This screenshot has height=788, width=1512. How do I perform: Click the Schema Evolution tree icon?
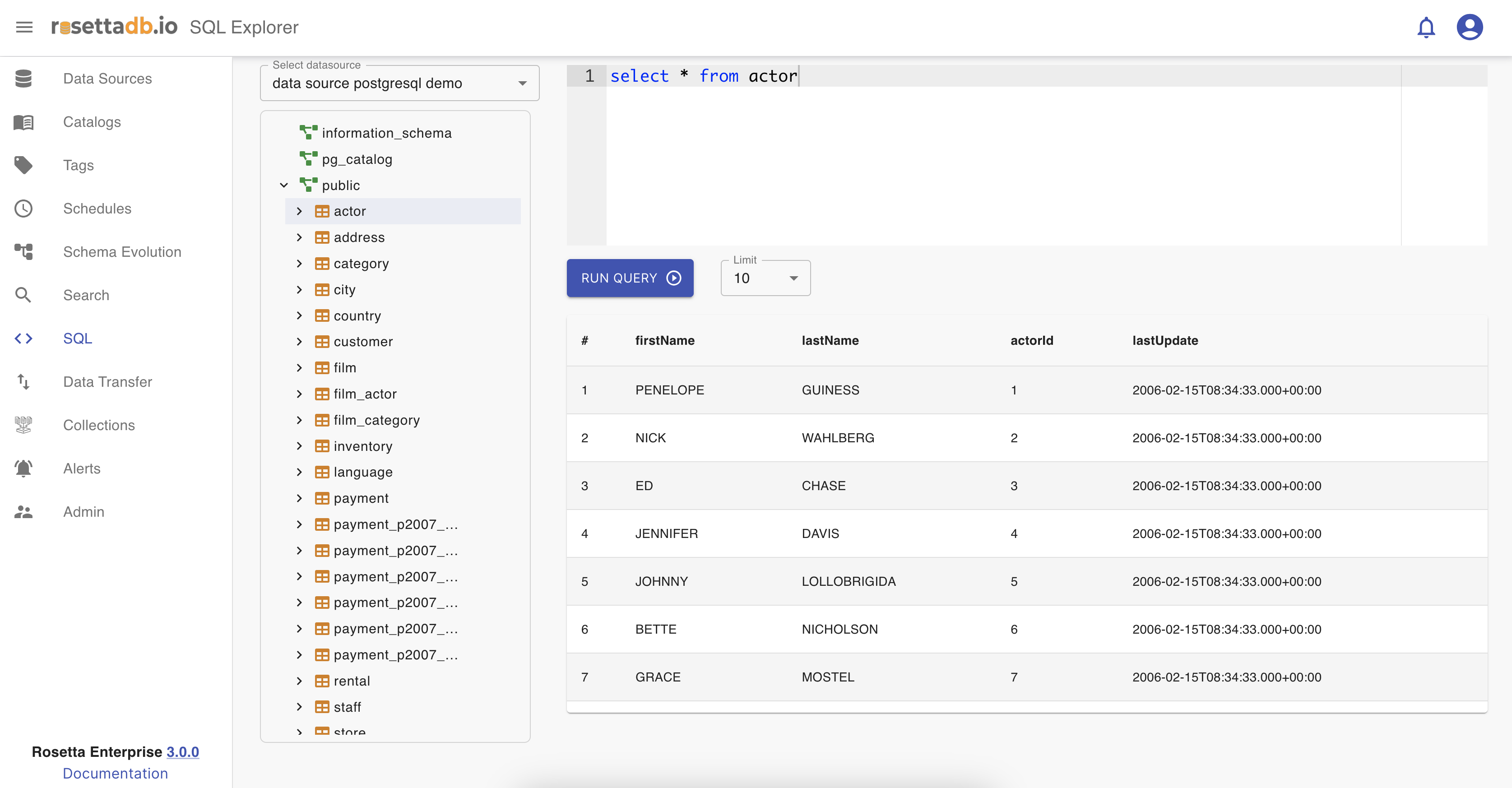click(23, 252)
